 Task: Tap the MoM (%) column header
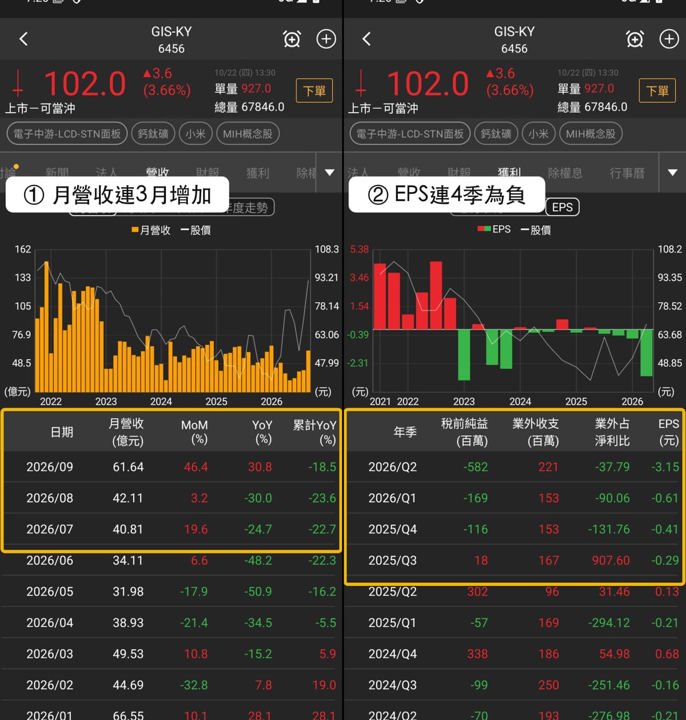tap(194, 432)
